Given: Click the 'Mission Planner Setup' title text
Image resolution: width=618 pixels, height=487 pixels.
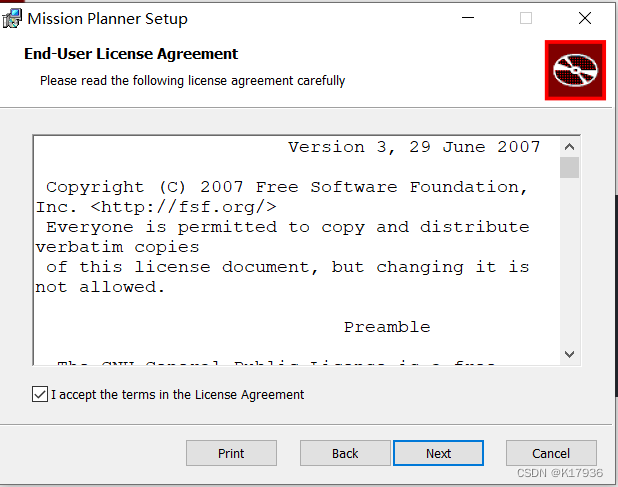Looking at the screenshot, I should 107,18.
